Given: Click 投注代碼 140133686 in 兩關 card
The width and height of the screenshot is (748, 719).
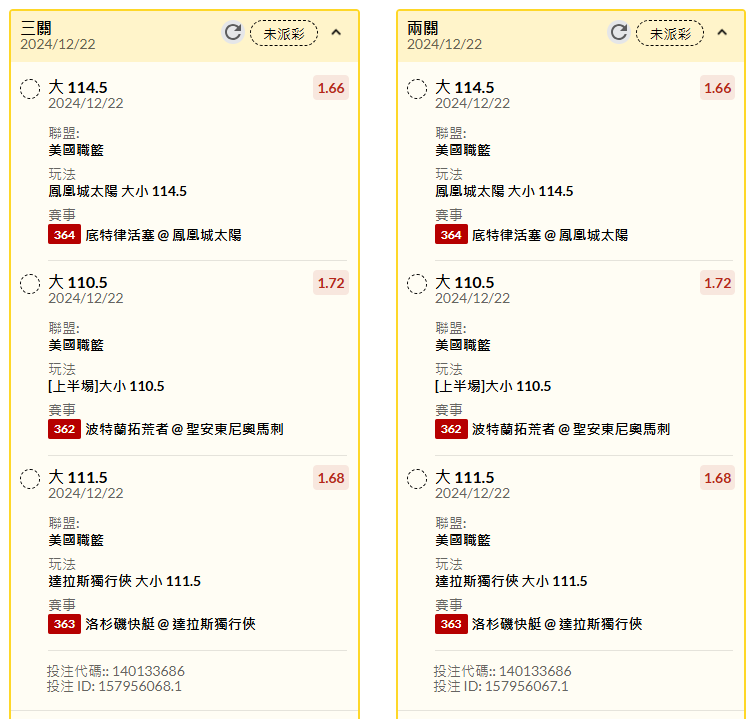Looking at the screenshot, I should point(502,671).
